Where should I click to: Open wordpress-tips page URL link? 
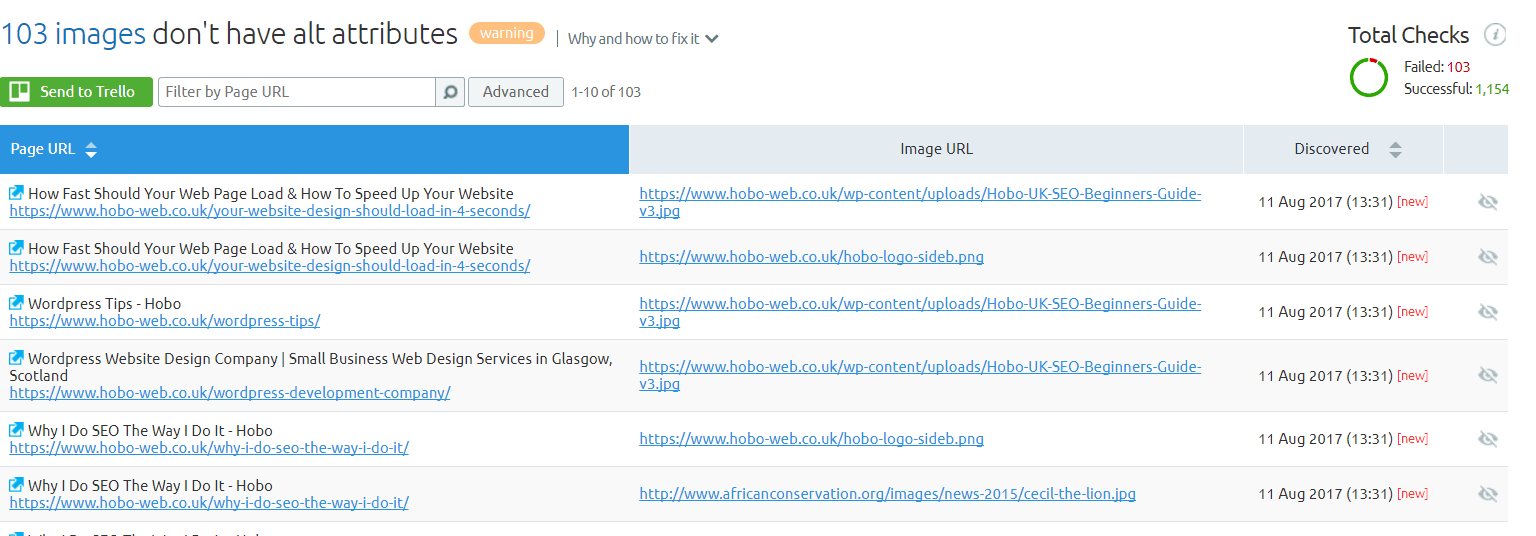click(165, 321)
